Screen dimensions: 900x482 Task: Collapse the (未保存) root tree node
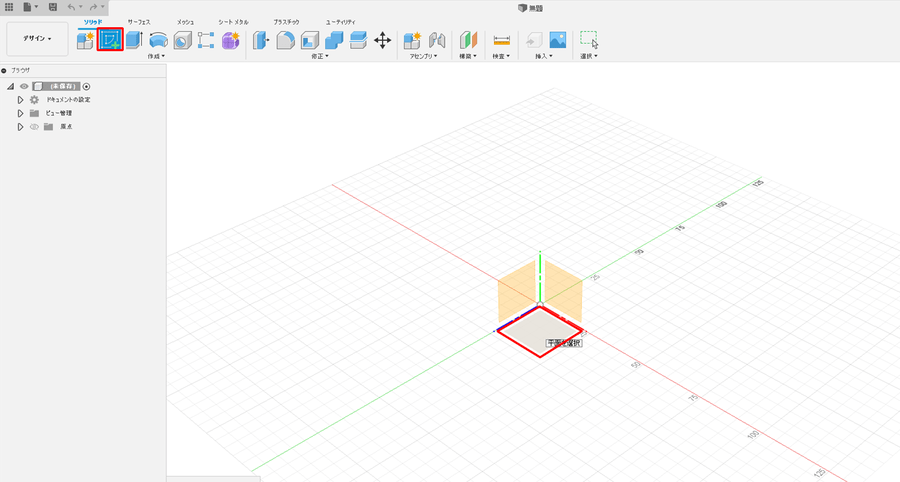coord(10,87)
